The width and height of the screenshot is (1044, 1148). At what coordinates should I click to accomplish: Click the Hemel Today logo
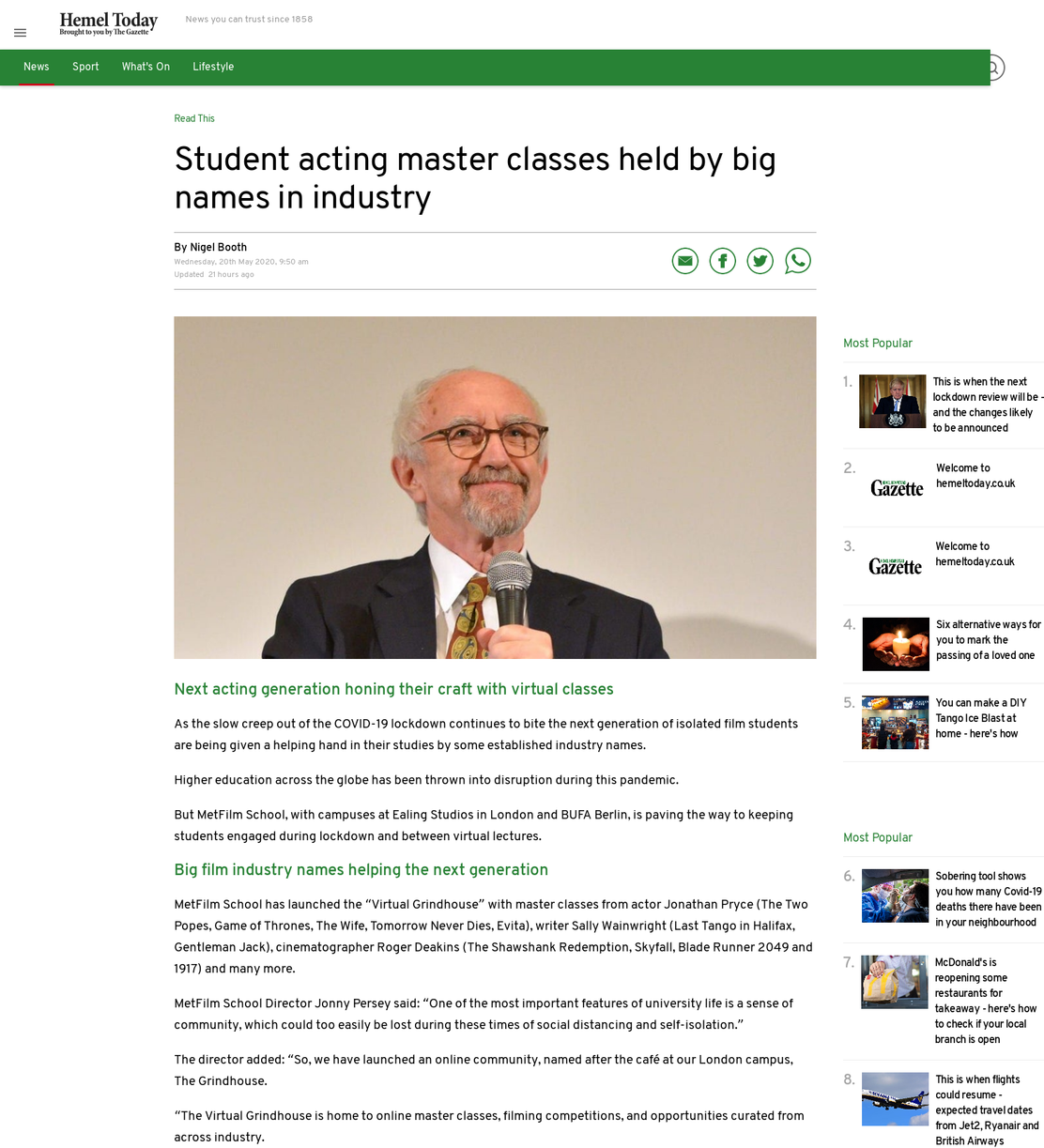[108, 23]
